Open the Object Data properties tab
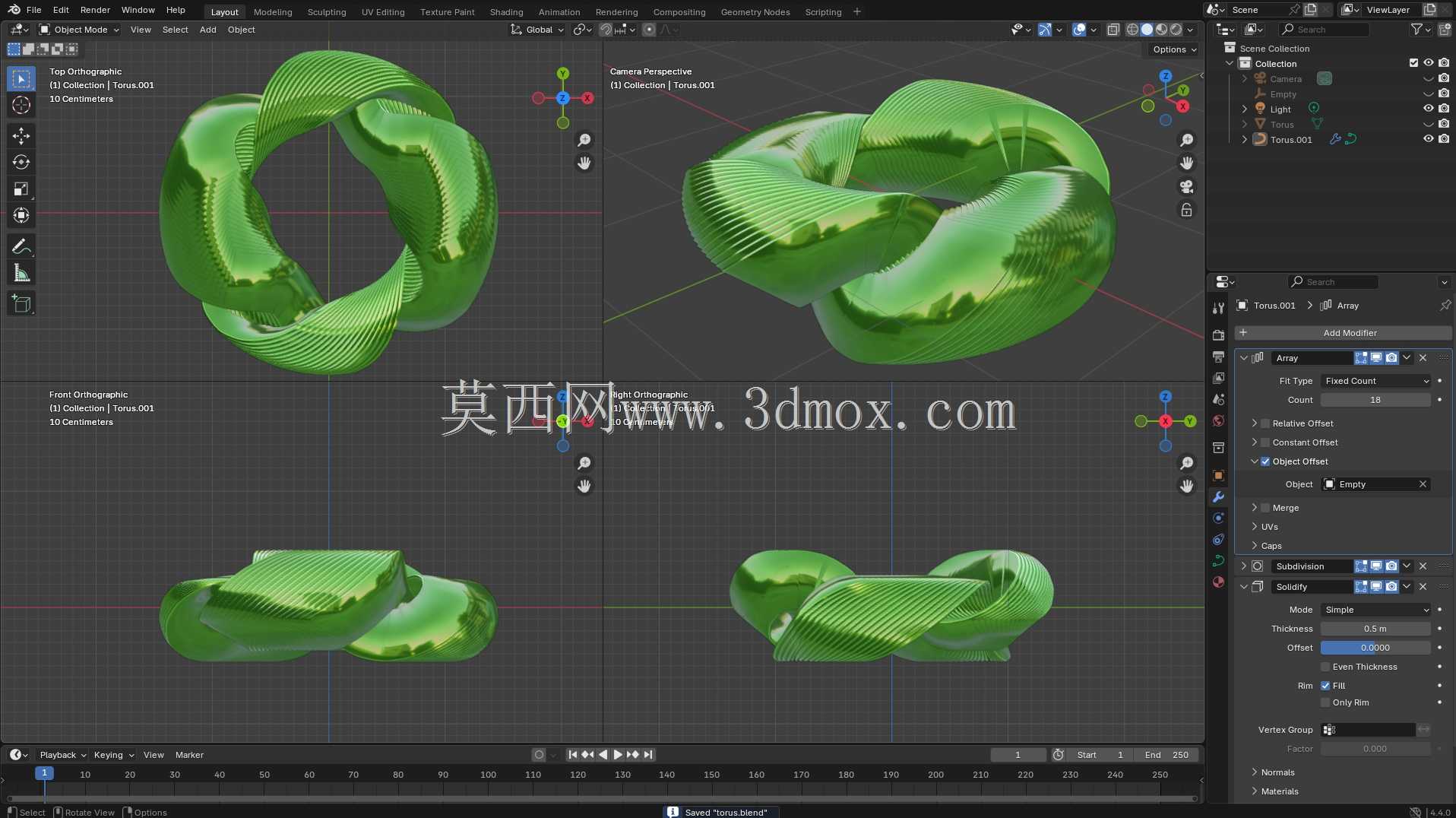This screenshot has height=818, width=1456. (1218, 560)
